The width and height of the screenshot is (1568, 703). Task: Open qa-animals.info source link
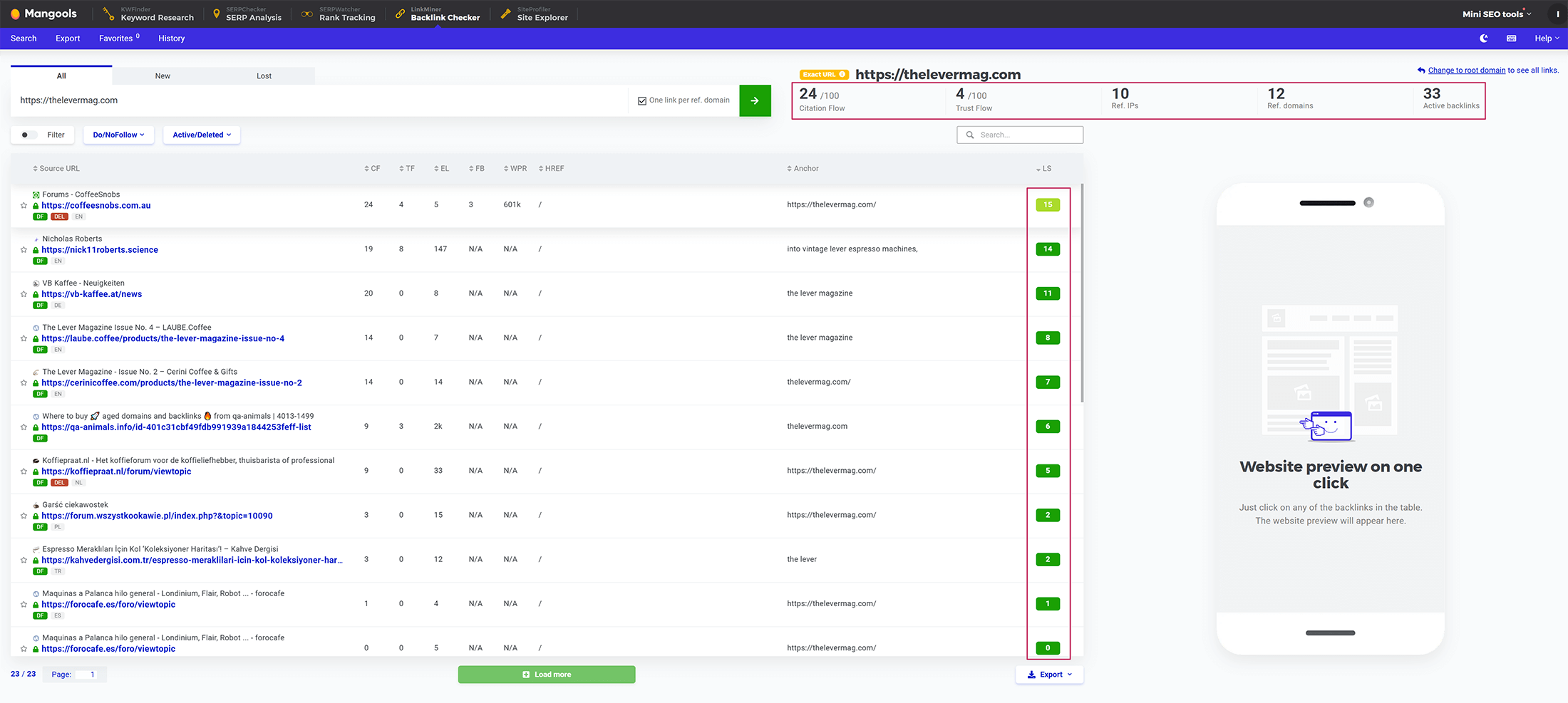(176, 427)
